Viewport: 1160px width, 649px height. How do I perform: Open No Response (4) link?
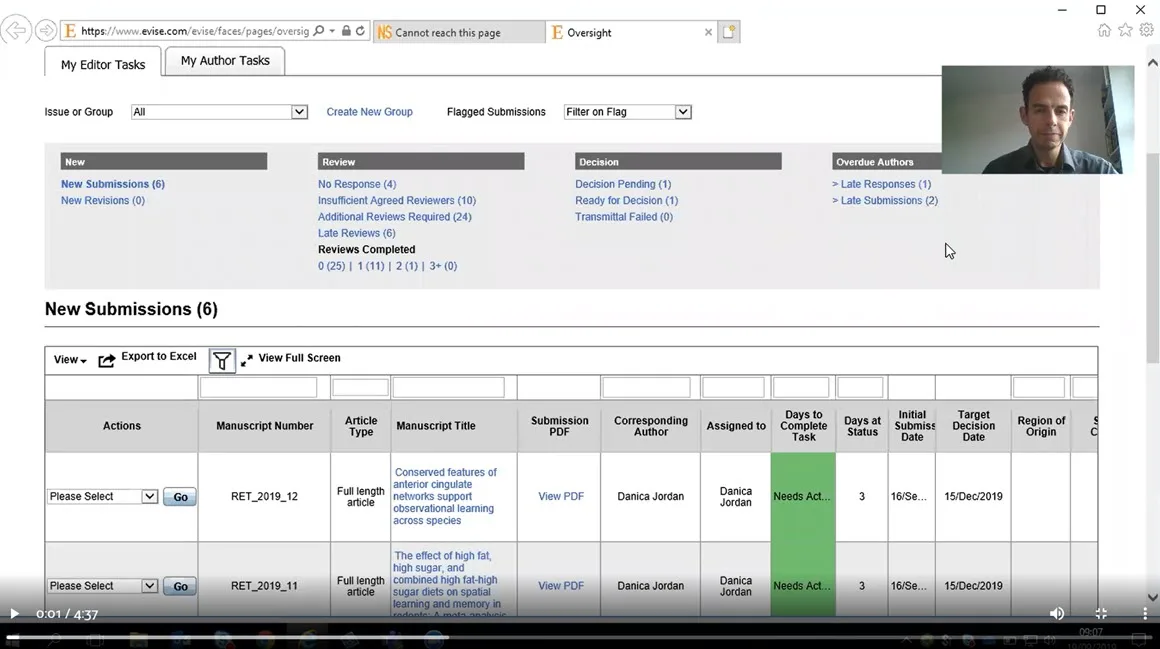coord(357,184)
